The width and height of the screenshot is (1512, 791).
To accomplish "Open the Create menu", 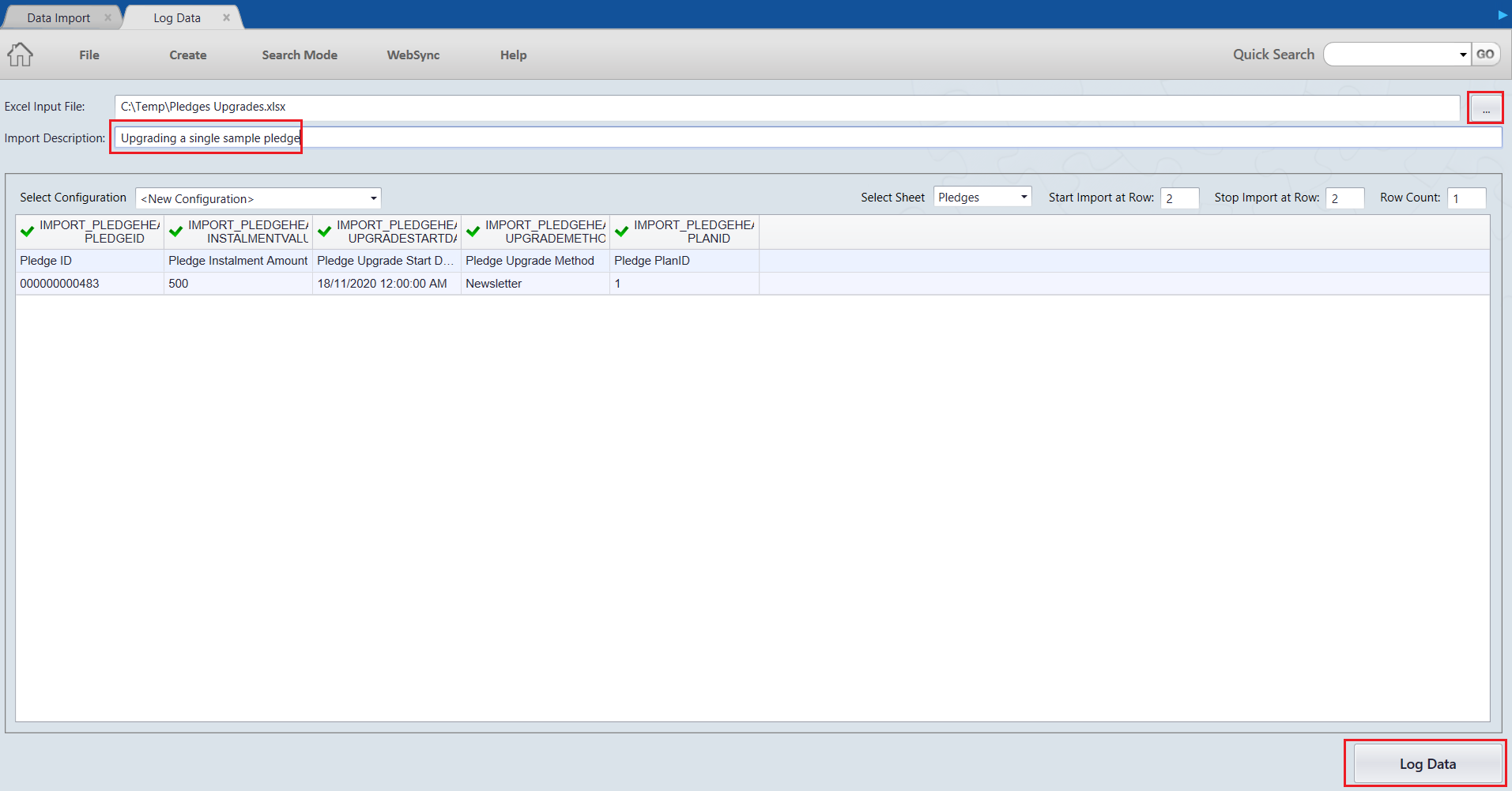I will 188,55.
